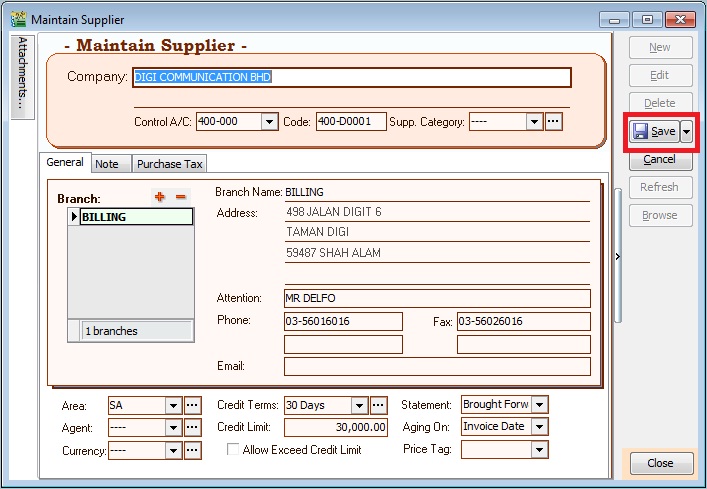Screen dimensions: 707x489
Task: Expand the Statement dropdown
Action: click(540, 405)
